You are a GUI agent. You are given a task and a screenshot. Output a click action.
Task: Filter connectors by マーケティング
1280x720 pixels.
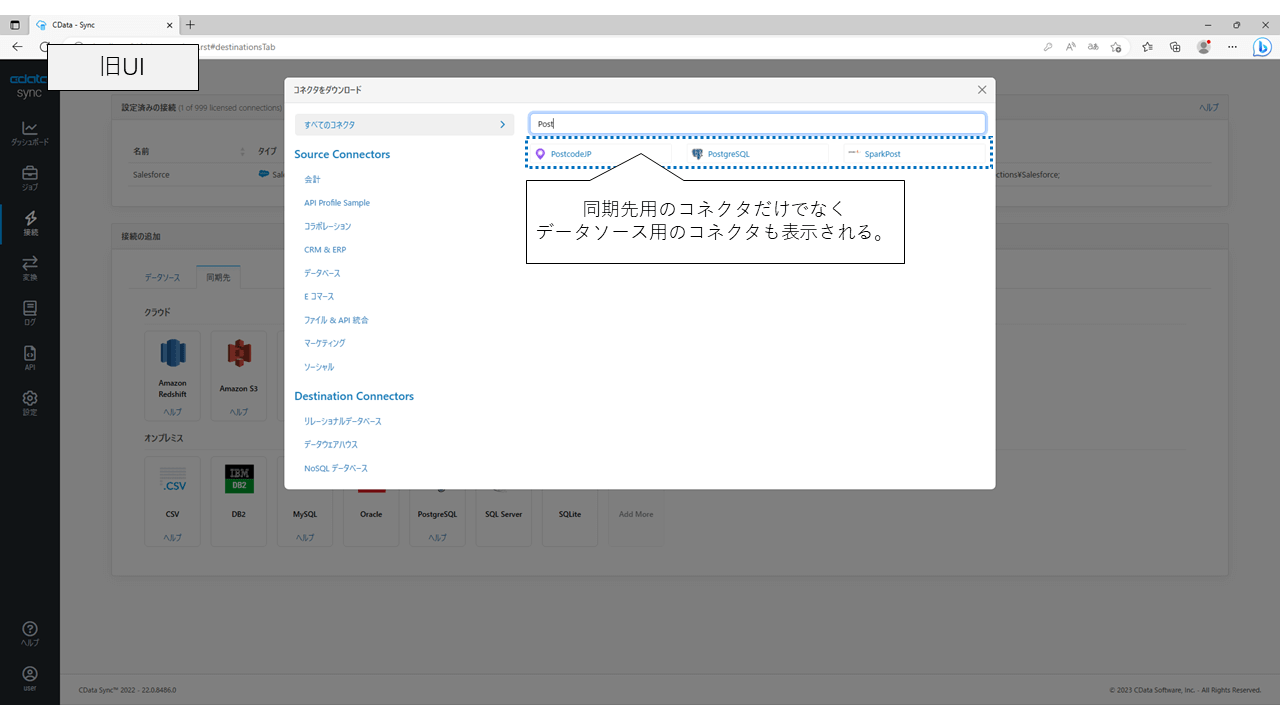pyautogui.click(x=325, y=343)
